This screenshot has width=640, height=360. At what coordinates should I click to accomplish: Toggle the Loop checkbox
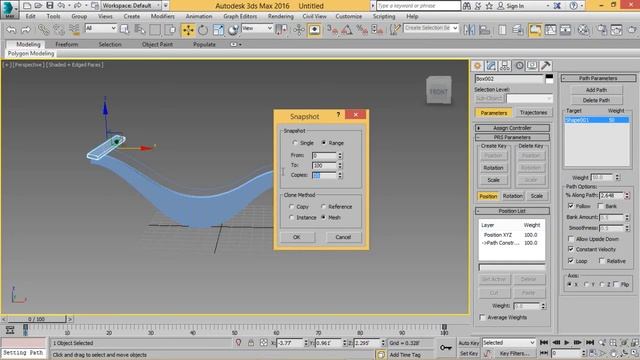(x=571, y=260)
